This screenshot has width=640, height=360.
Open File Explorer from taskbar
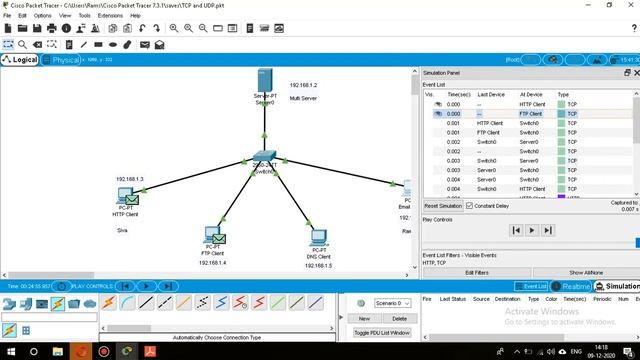click(58, 351)
